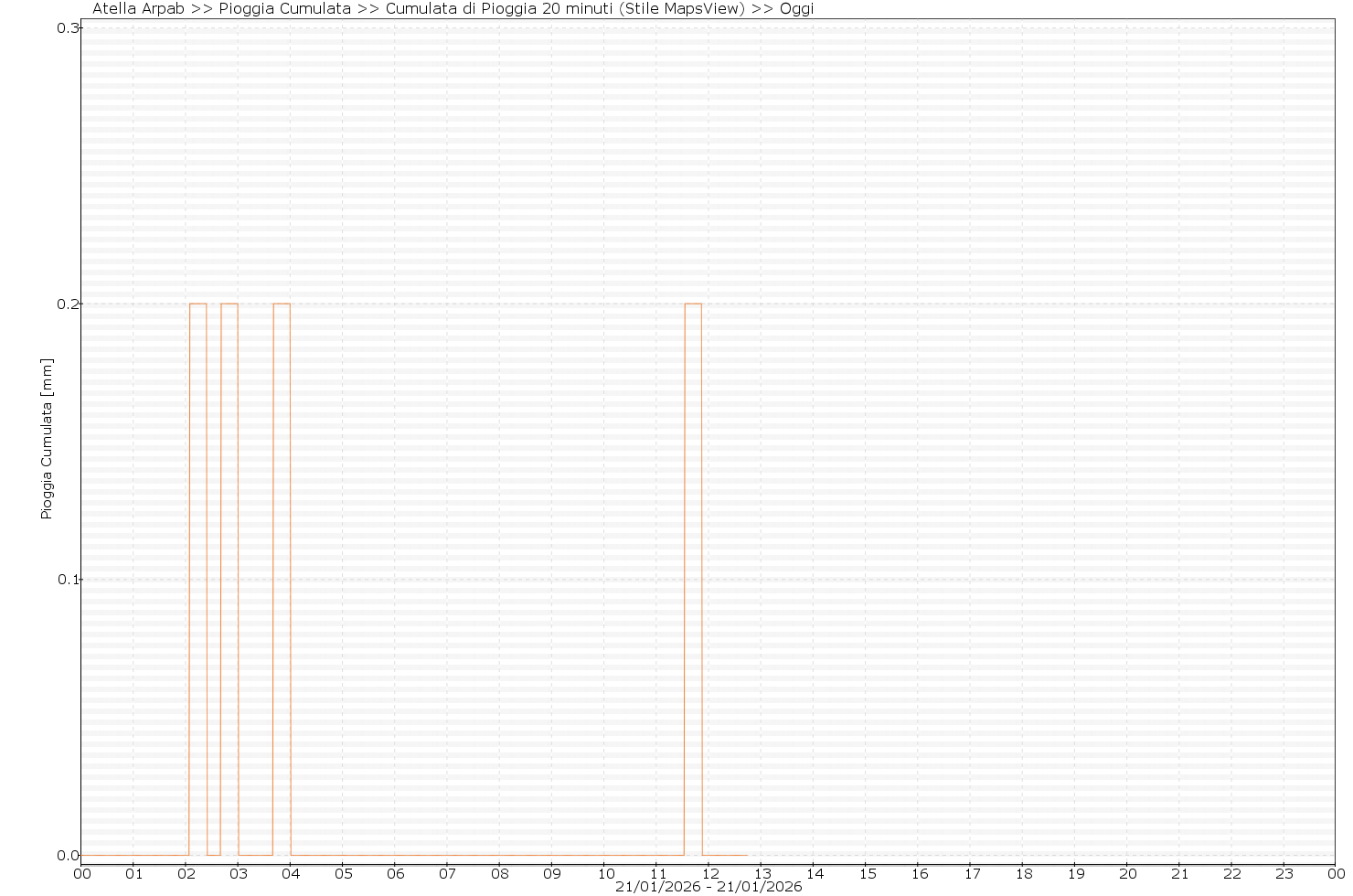The image size is (1353, 896).
Task: Click the vertical "Pioggia Cumulata [mm]" axis label
Action: click(x=47, y=439)
